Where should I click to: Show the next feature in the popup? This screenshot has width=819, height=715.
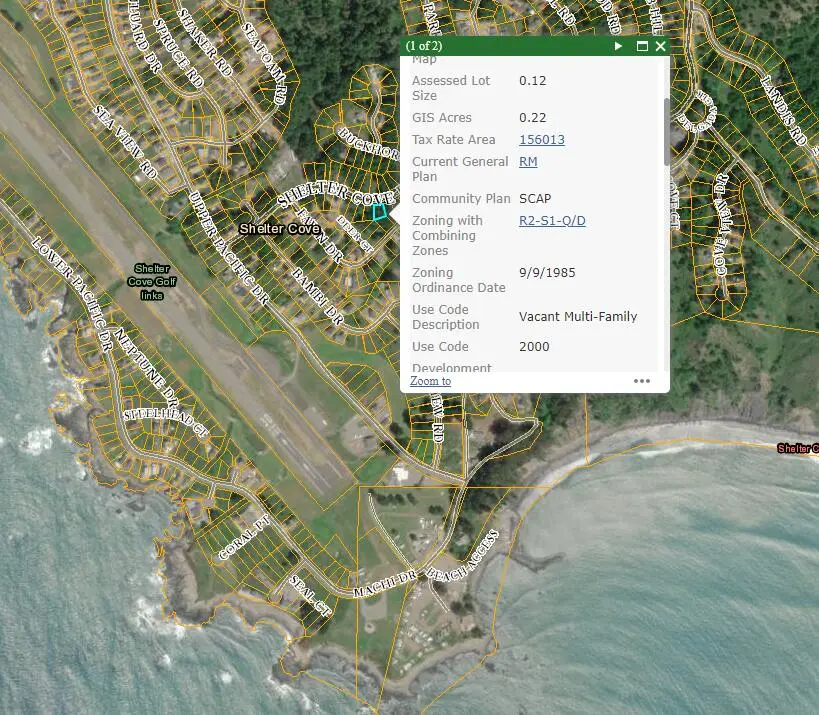(x=619, y=46)
